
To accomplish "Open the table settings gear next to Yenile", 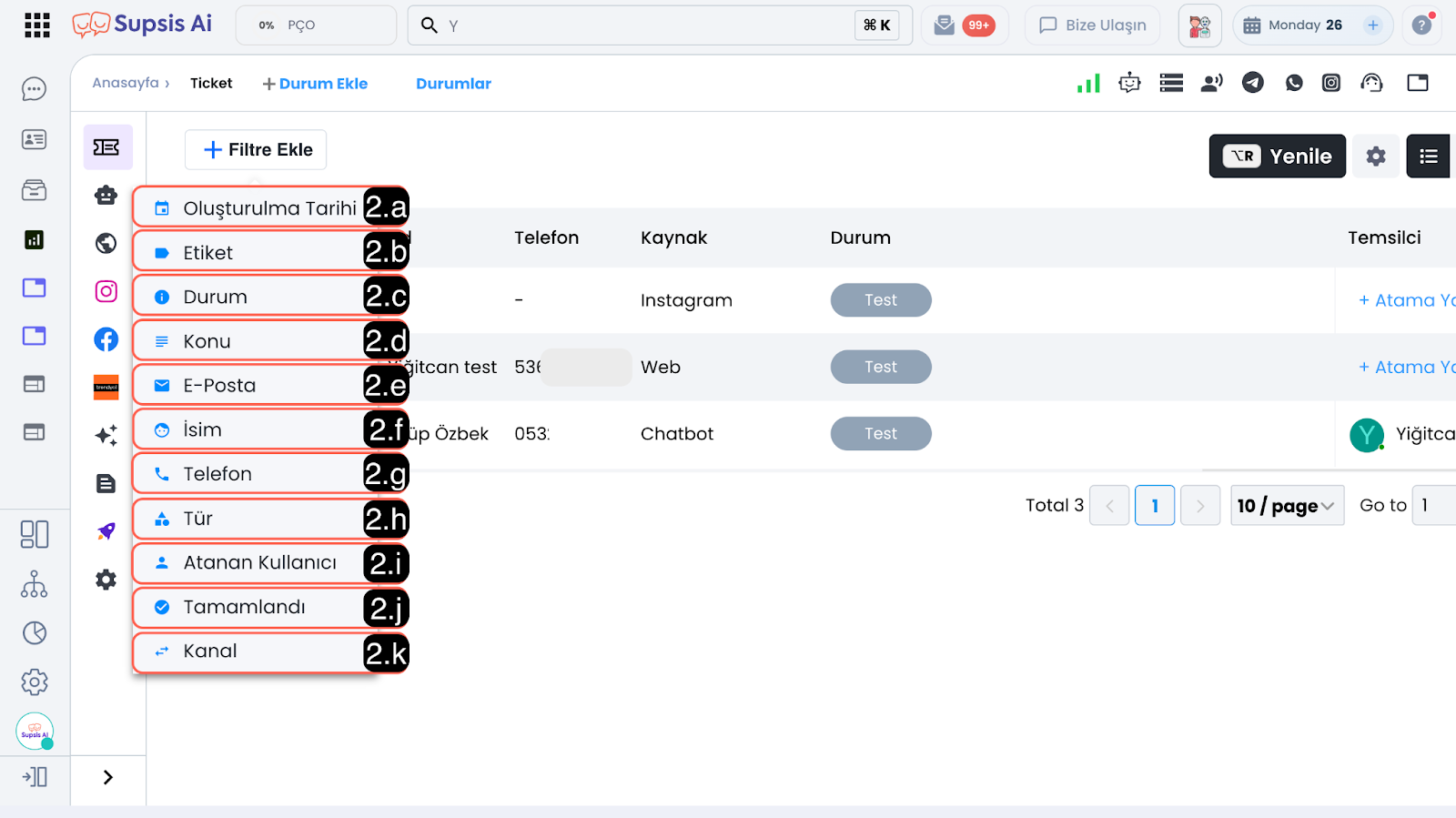I will [x=1375, y=157].
